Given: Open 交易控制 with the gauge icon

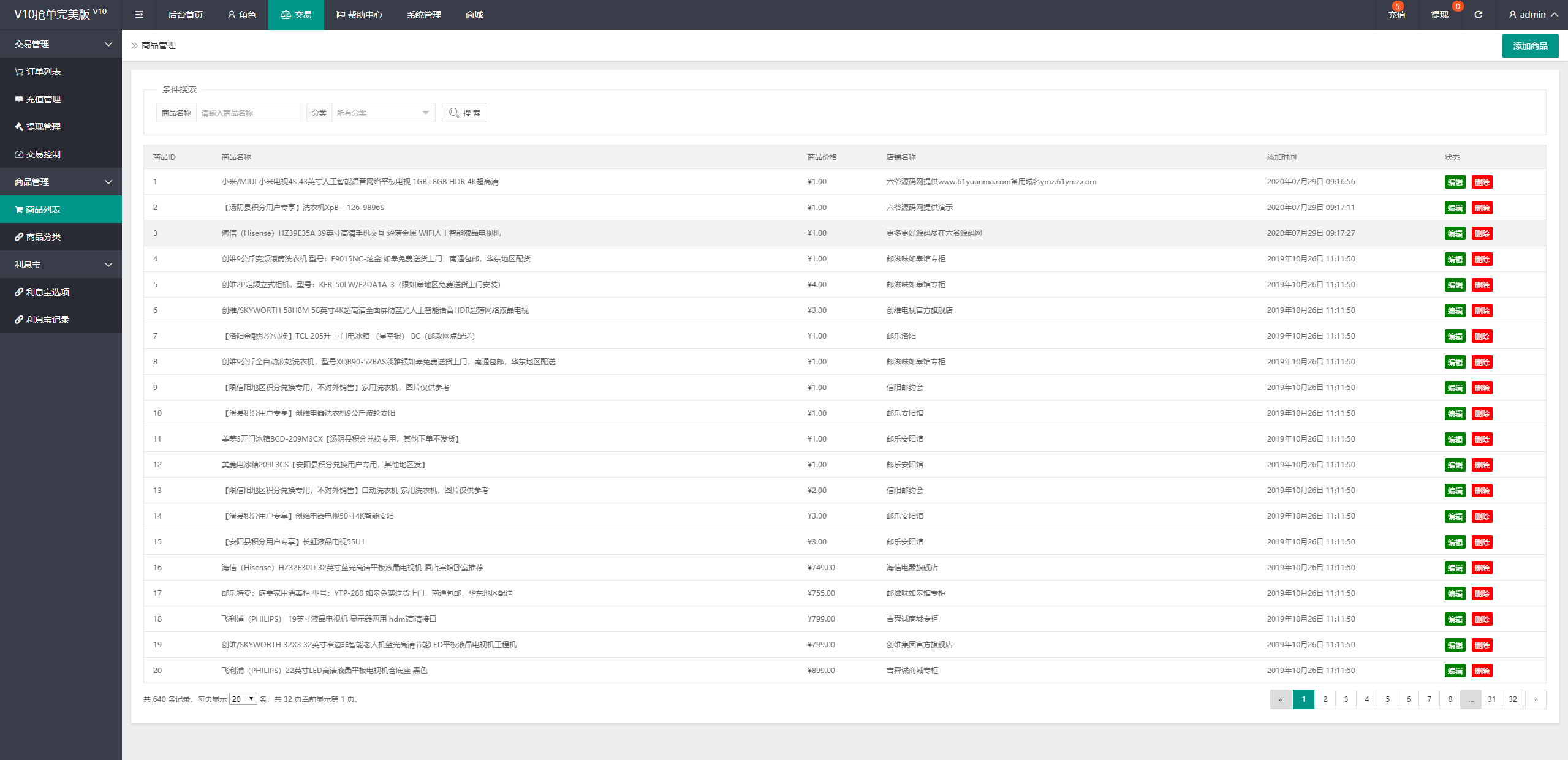Looking at the screenshot, I should coord(38,154).
